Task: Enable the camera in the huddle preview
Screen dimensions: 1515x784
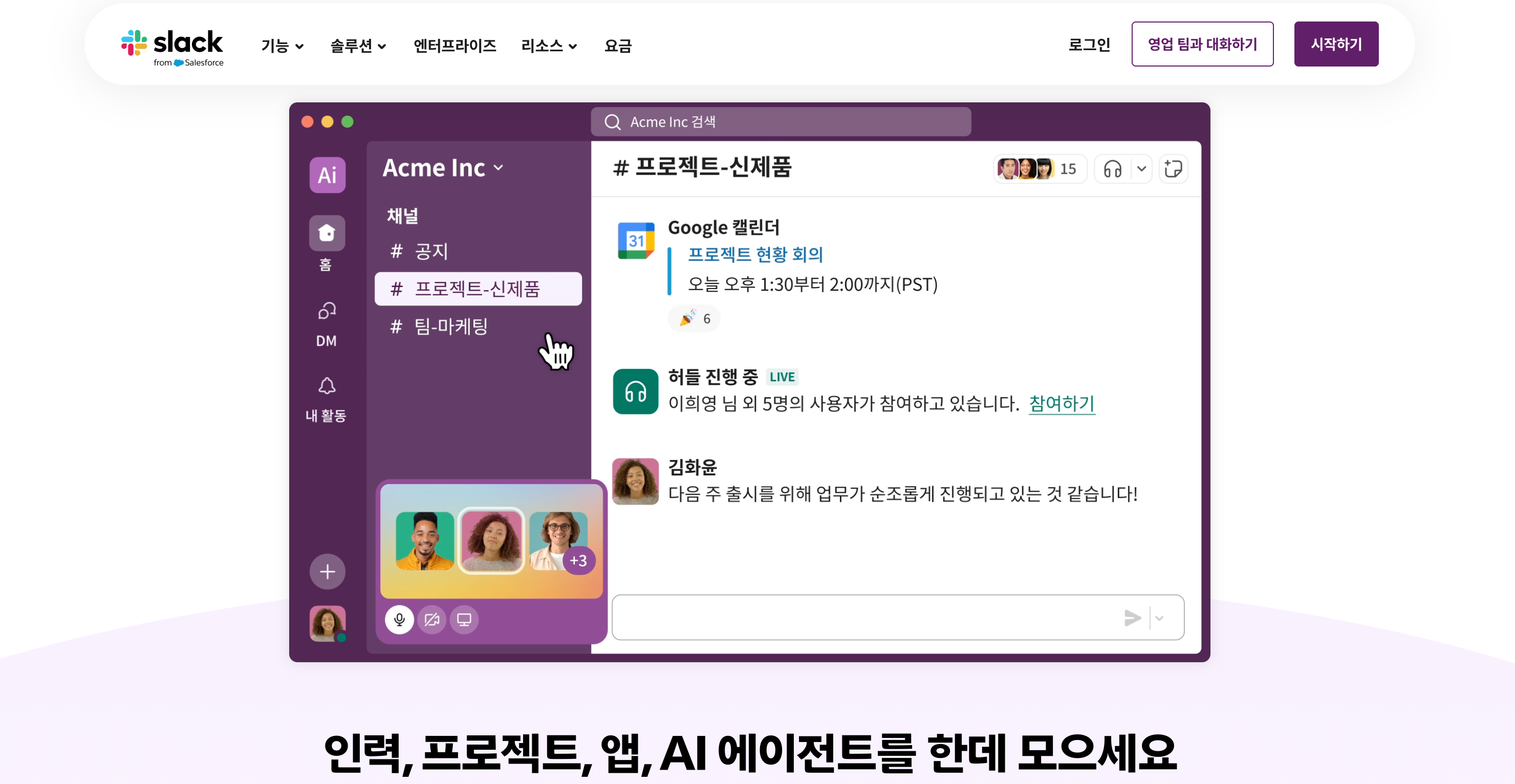Action: click(431, 619)
